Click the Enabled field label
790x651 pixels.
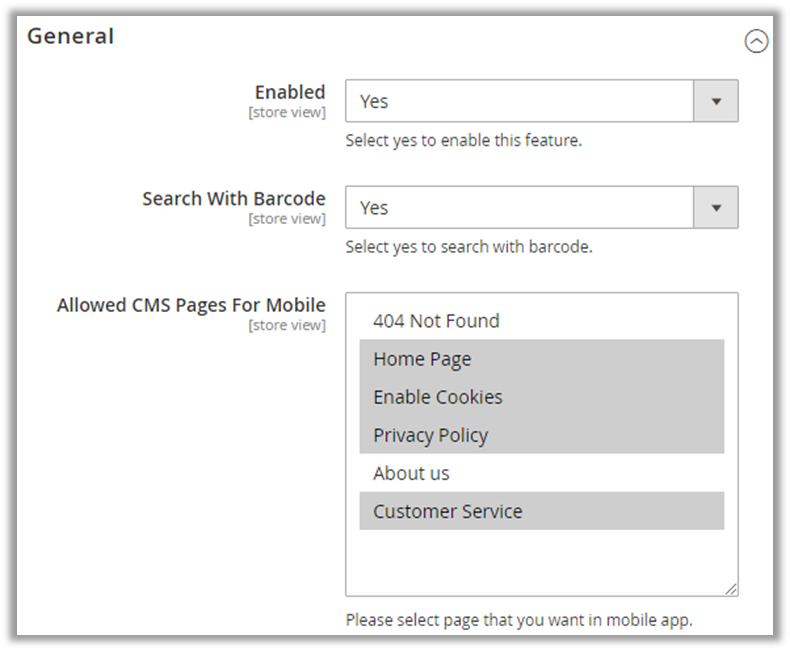pos(290,92)
